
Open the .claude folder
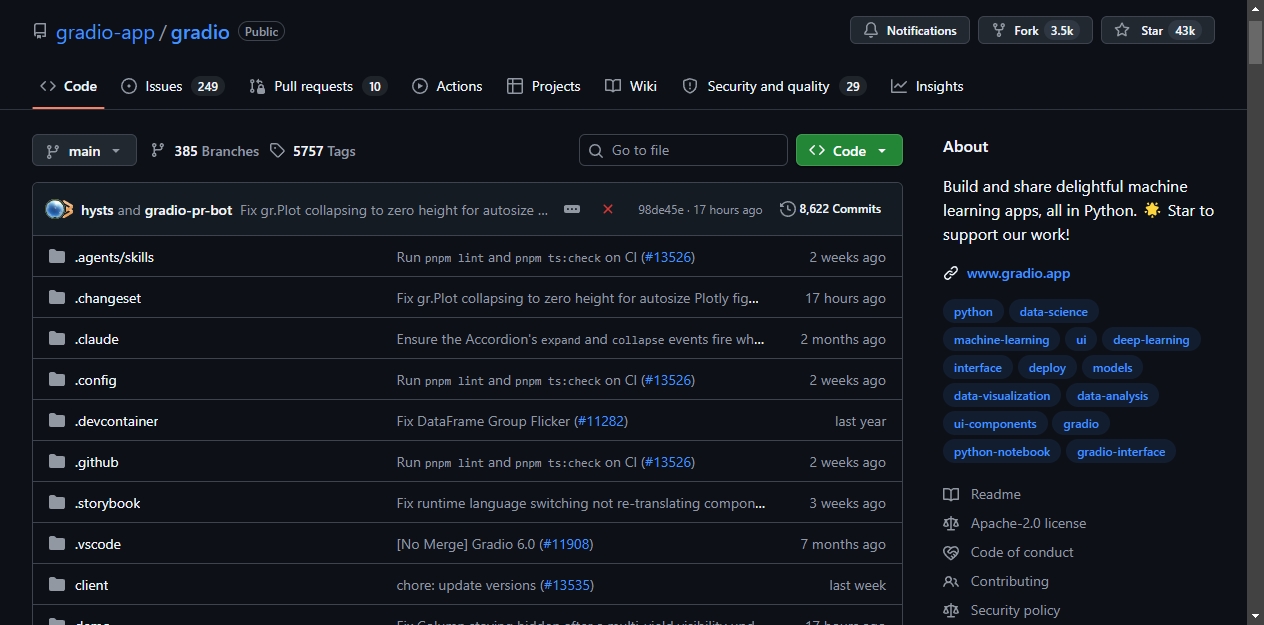(x=97, y=339)
